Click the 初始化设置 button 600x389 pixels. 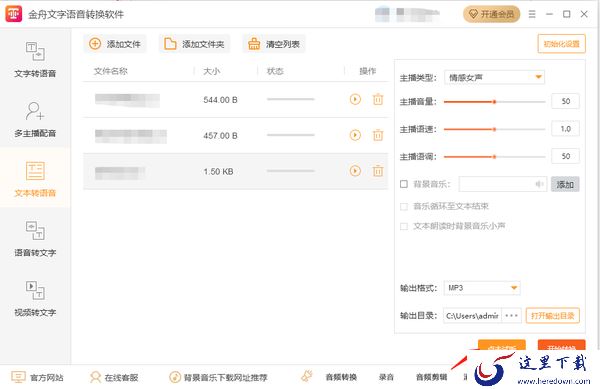point(561,44)
